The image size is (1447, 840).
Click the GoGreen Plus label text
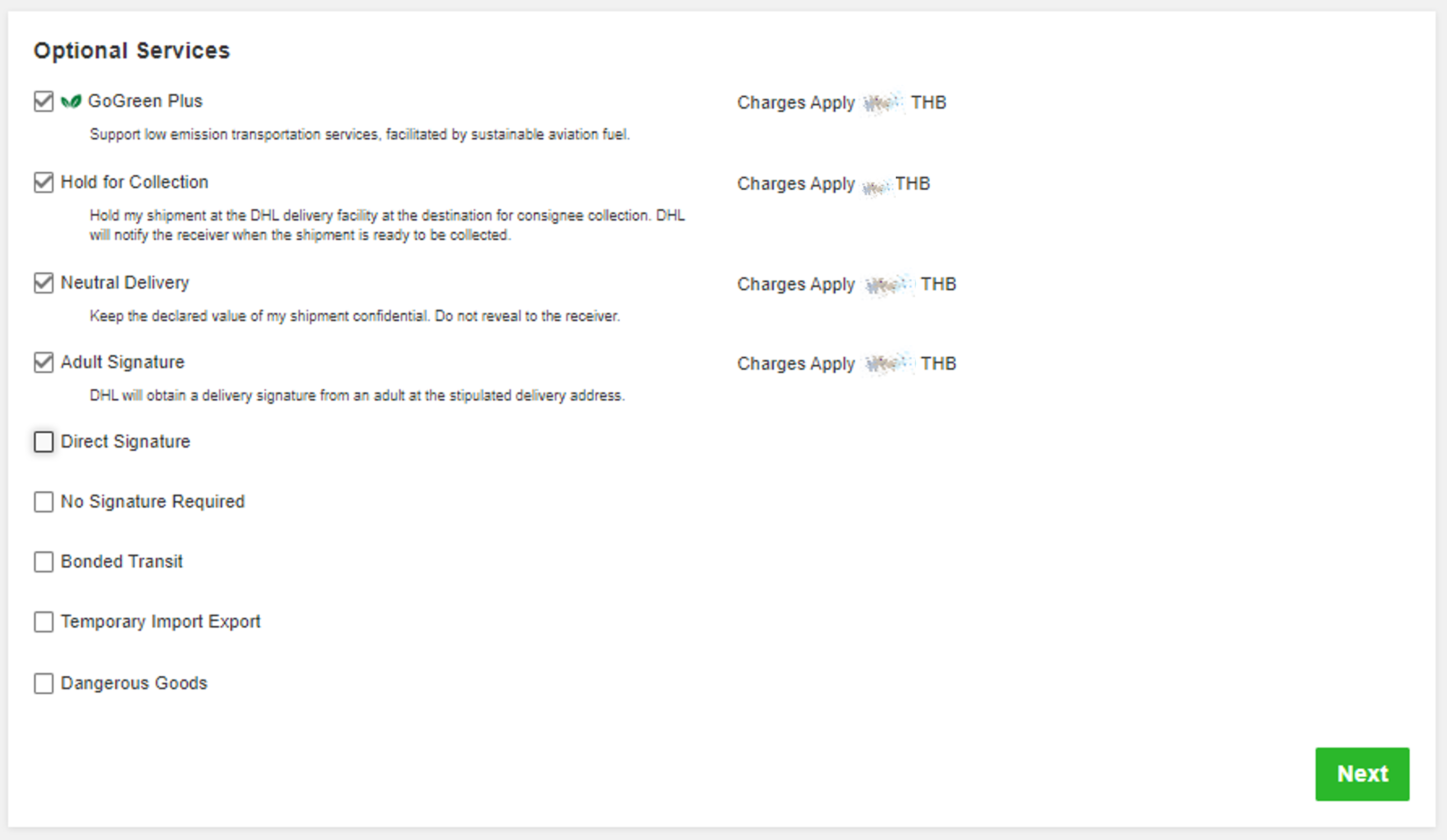click(x=145, y=101)
